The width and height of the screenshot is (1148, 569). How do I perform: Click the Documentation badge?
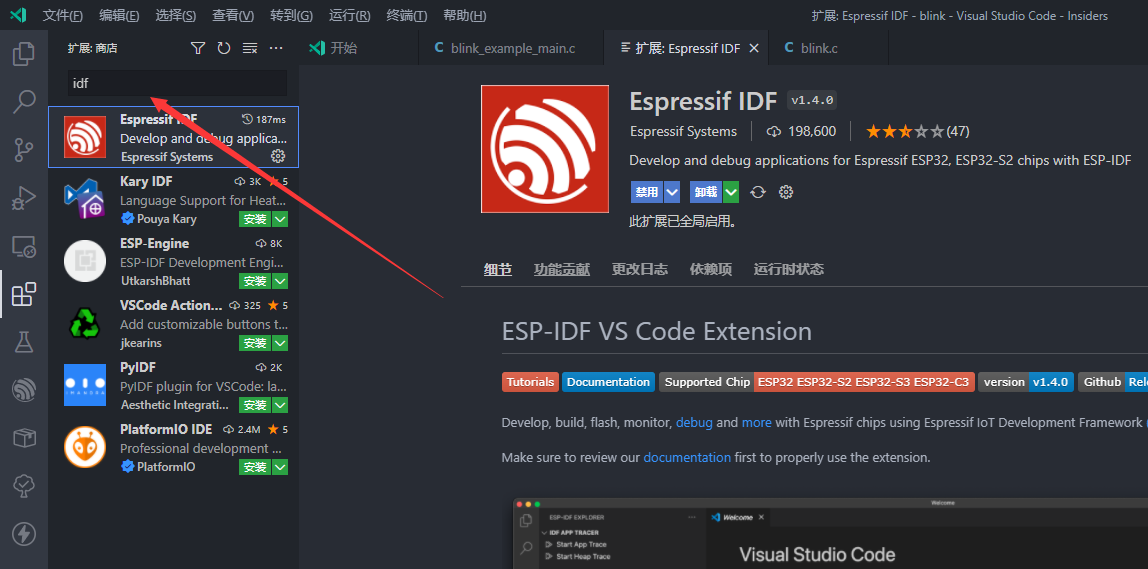click(608, 382)
